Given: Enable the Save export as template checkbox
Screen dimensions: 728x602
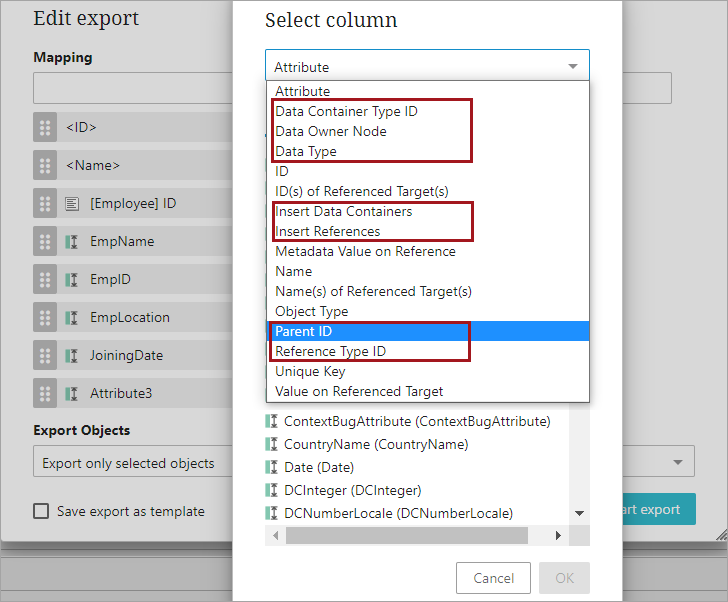Looking at the screenshot, I should [x=41, y=511].
